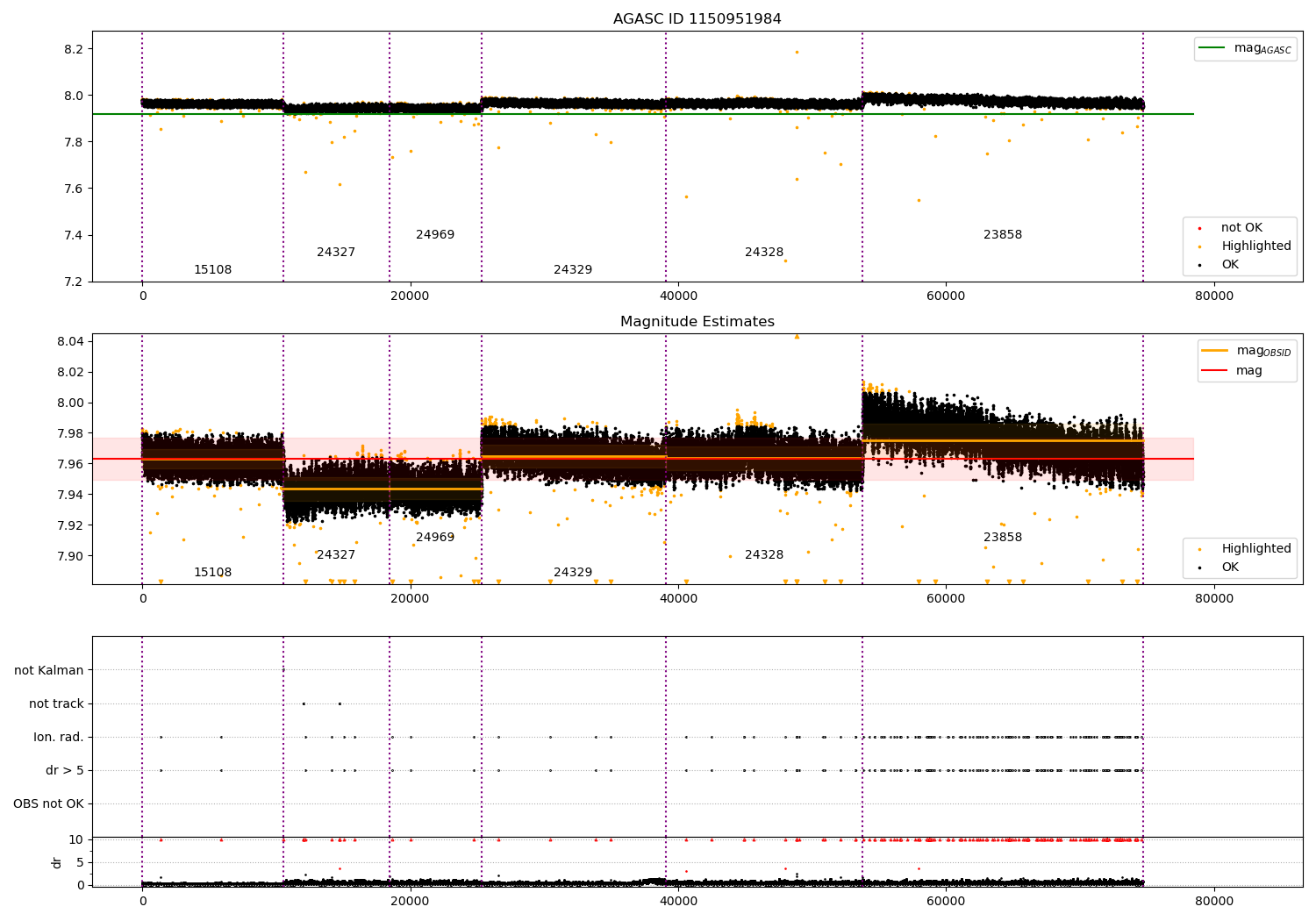Viewport: 1316px width, 921px height.
Task: Select 'OK' in the AGASC plot legend
Action: click(1219, 265)
